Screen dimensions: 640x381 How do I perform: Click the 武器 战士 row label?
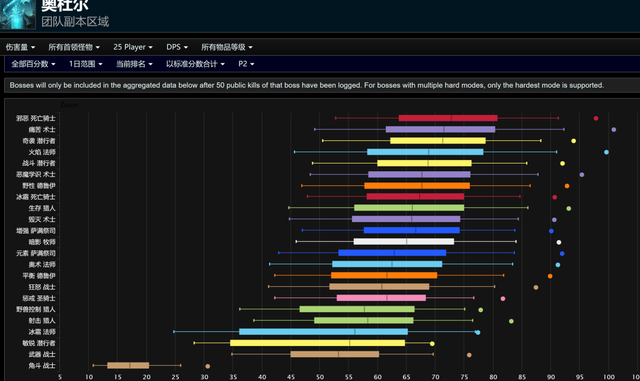point(42,354)
